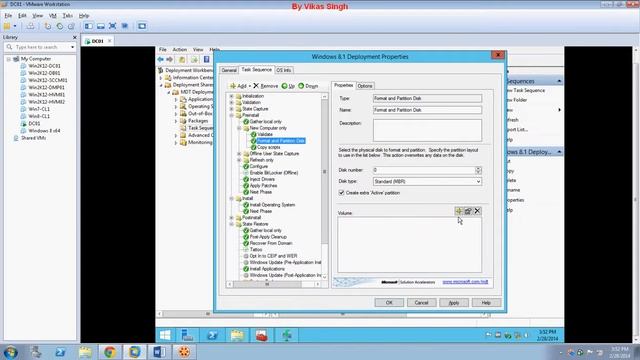Click the VMware manage snapshots toolbar icon
The image size is (640, 360).
(71, 26)
